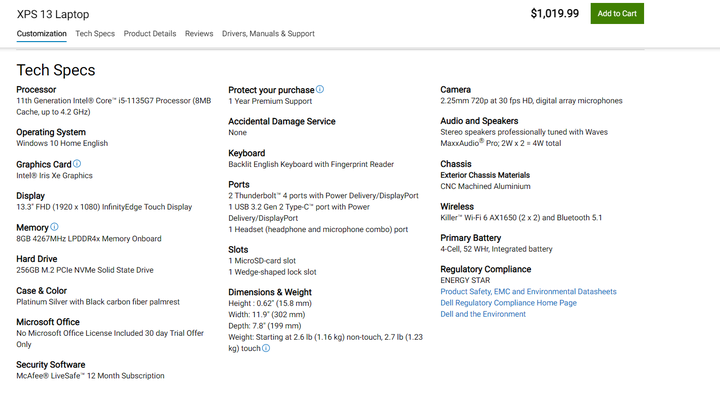The width and height of the screenshot is (720, 396).
Task: Click the XPS 13 Laptop product title
Action: click(x=53, y=14)
